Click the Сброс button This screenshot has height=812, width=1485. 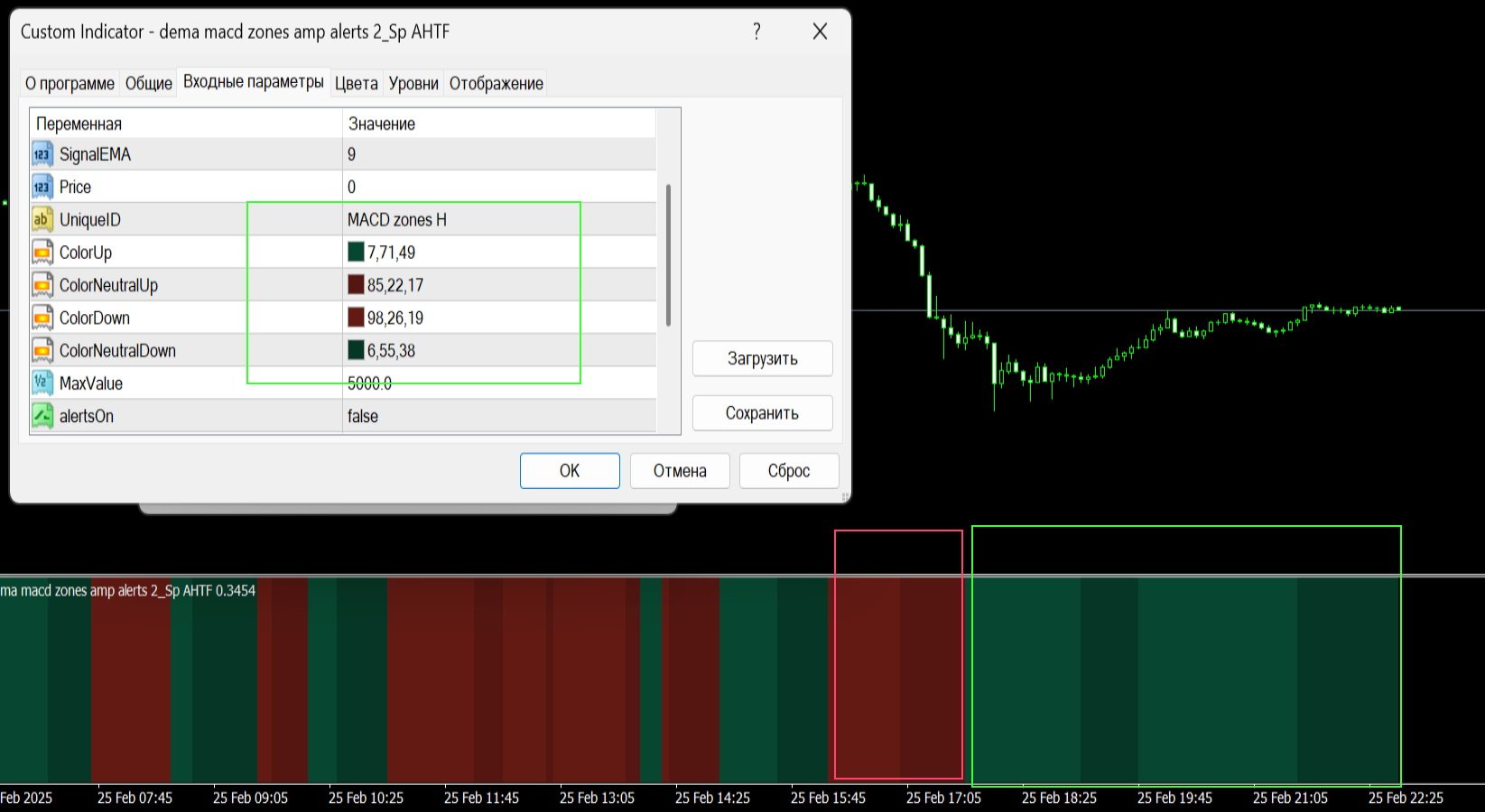[x=789, y=471]
